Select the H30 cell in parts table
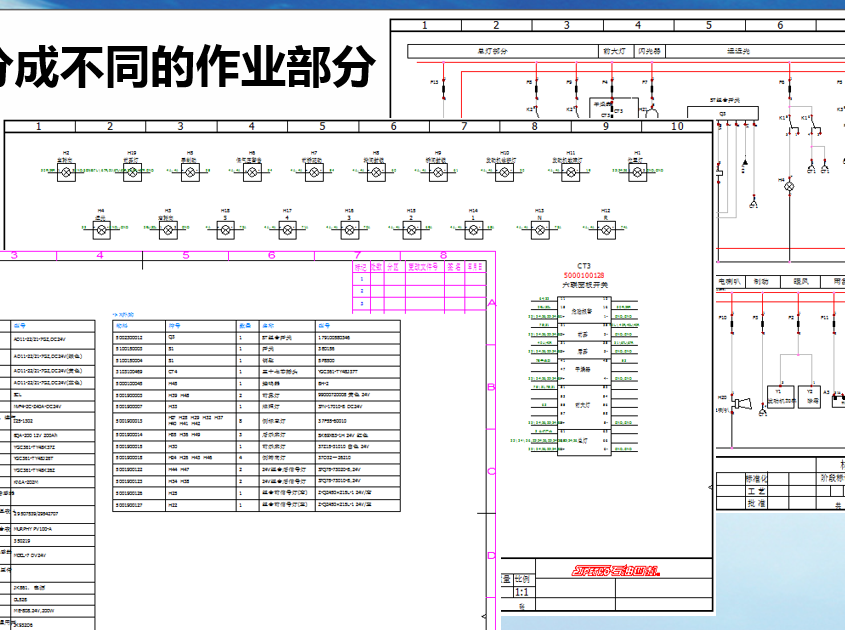This screenshot has width=845, height=630. point(200,446)
